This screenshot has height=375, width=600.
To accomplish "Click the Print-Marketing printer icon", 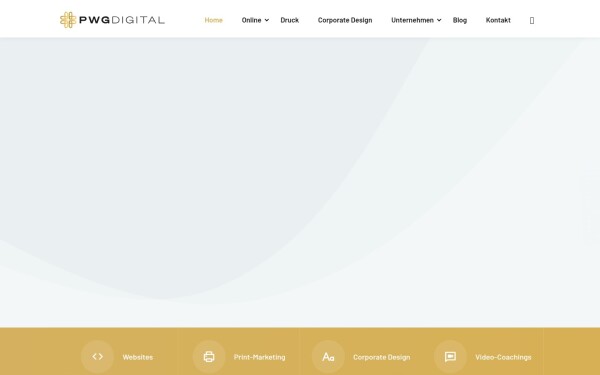I will [x=209, y=357].
